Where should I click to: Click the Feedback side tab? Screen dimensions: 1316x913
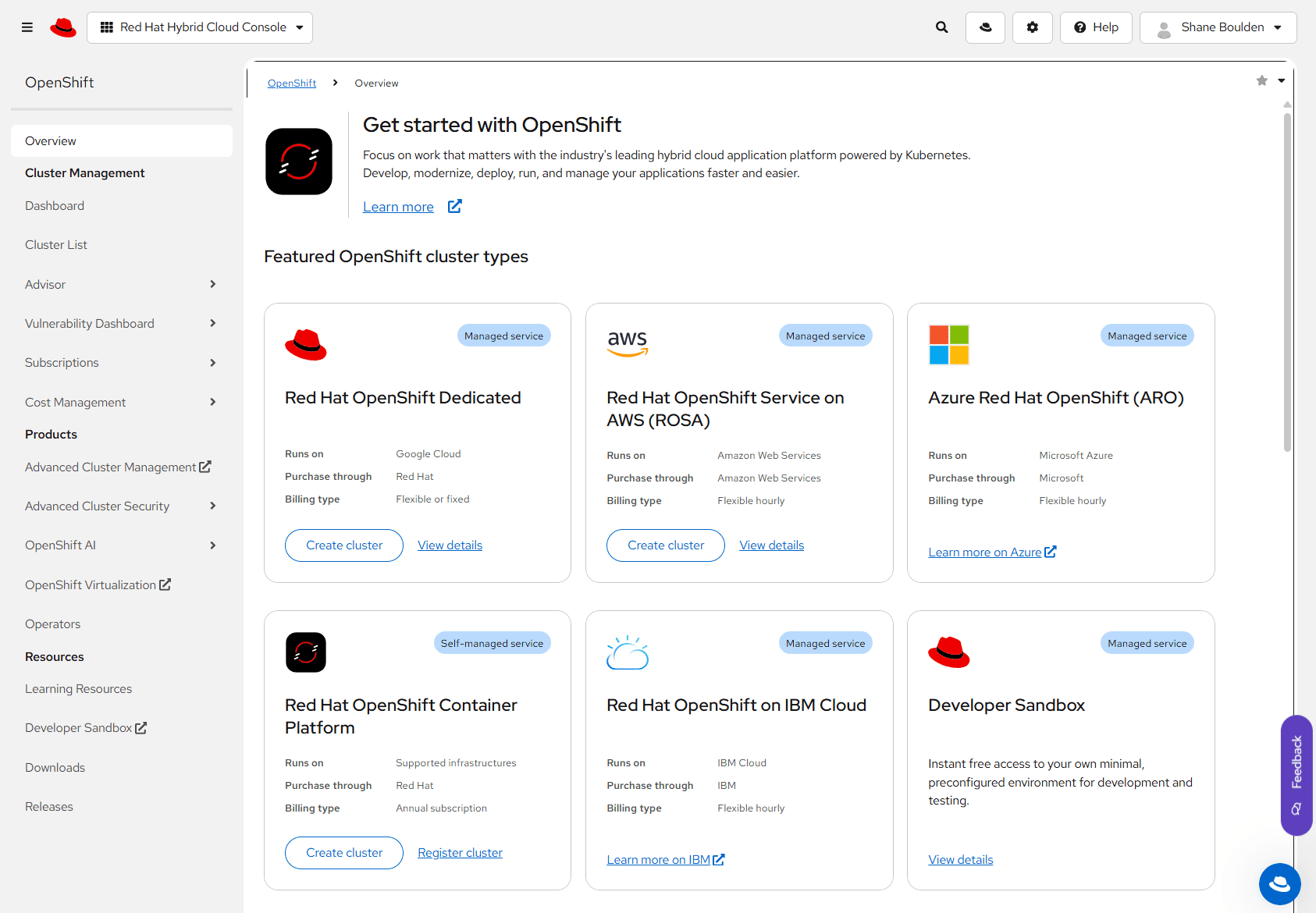(1296, 775)
